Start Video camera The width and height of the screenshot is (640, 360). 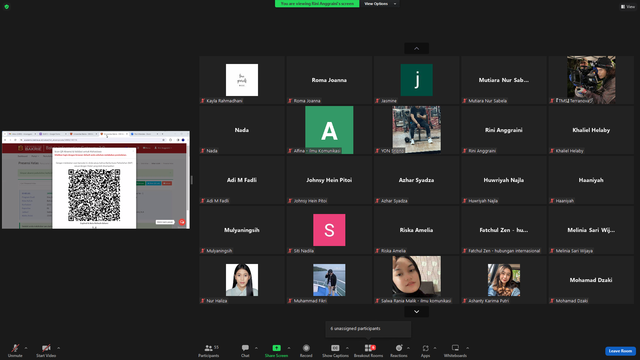click(x=46, y=350)
